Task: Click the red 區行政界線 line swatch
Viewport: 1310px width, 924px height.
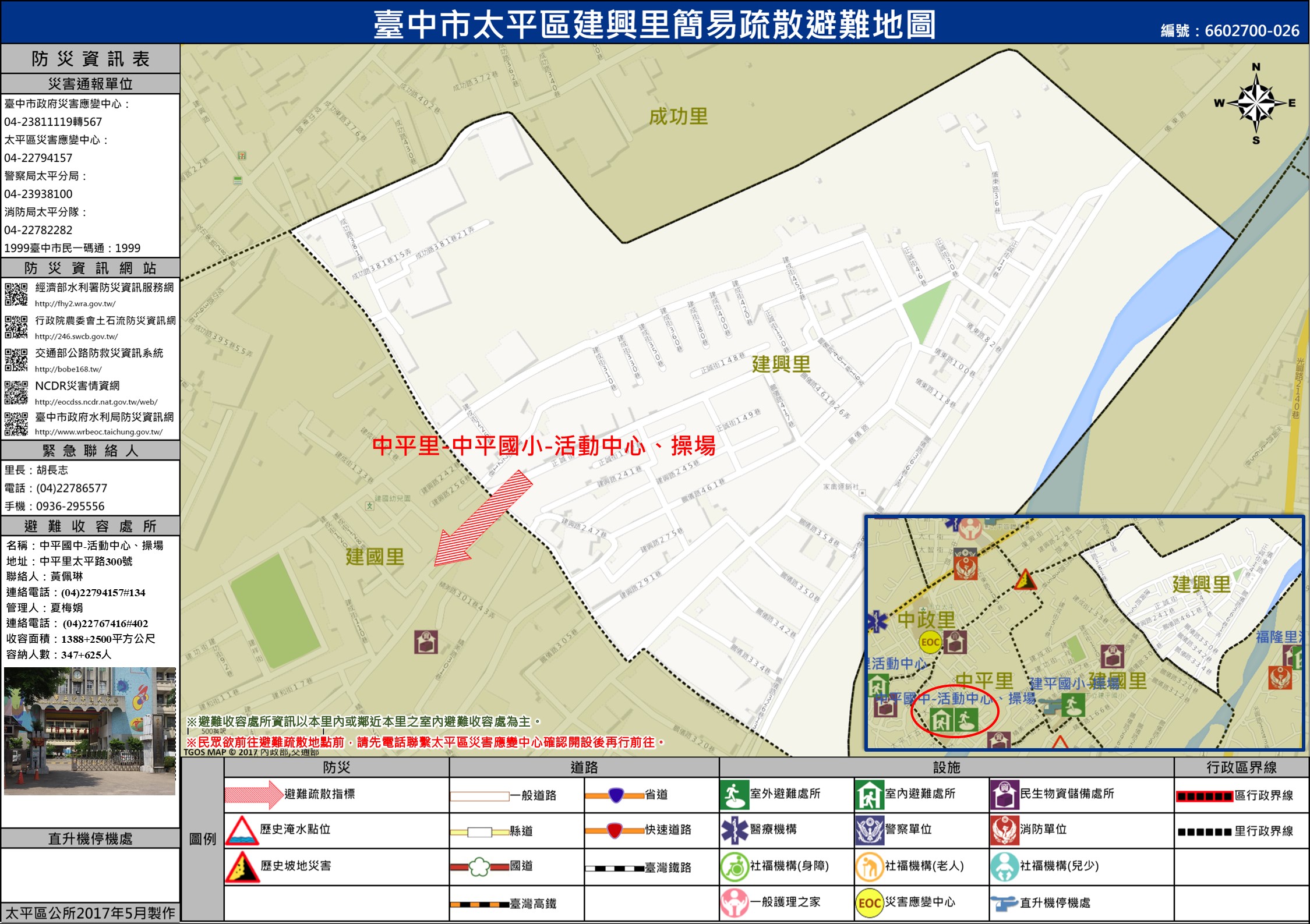Action: pos(1204,796)
